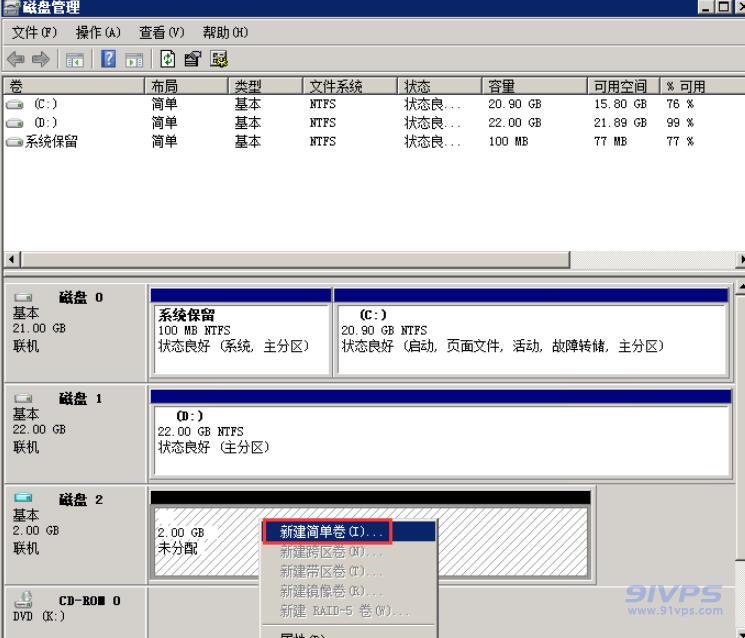Click the 磁盘 1 disk icon
Image resolution: width=745 pixels, height=638 pixels.
coord(23,398)
